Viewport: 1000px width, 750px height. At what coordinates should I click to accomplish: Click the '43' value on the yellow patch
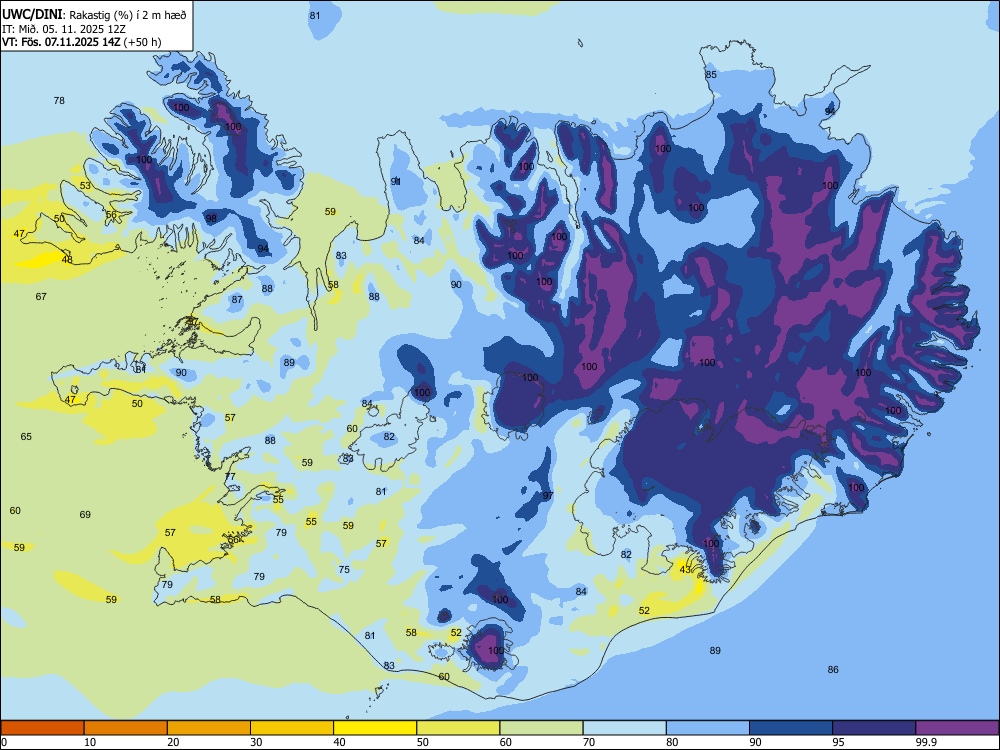(x=685, y=569)
